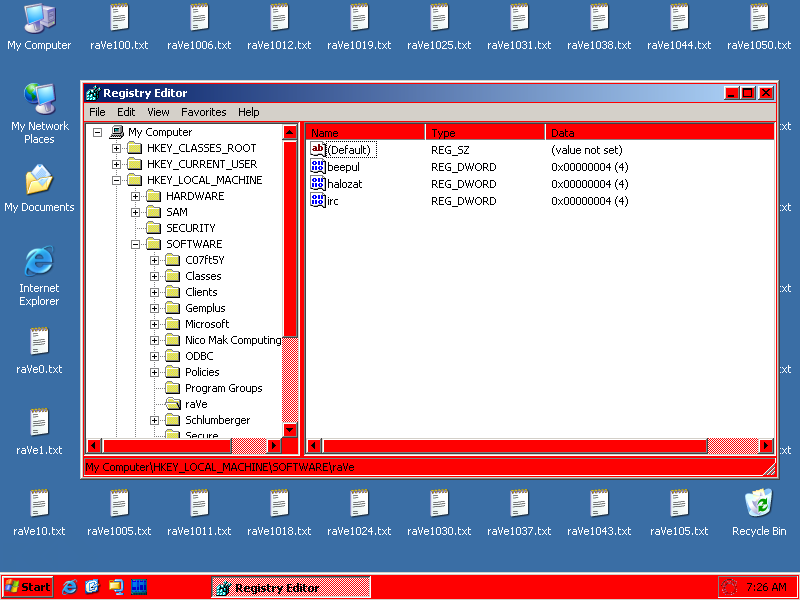Open the View menu
The image size is (800, 600).
click(x=158, y=112)
